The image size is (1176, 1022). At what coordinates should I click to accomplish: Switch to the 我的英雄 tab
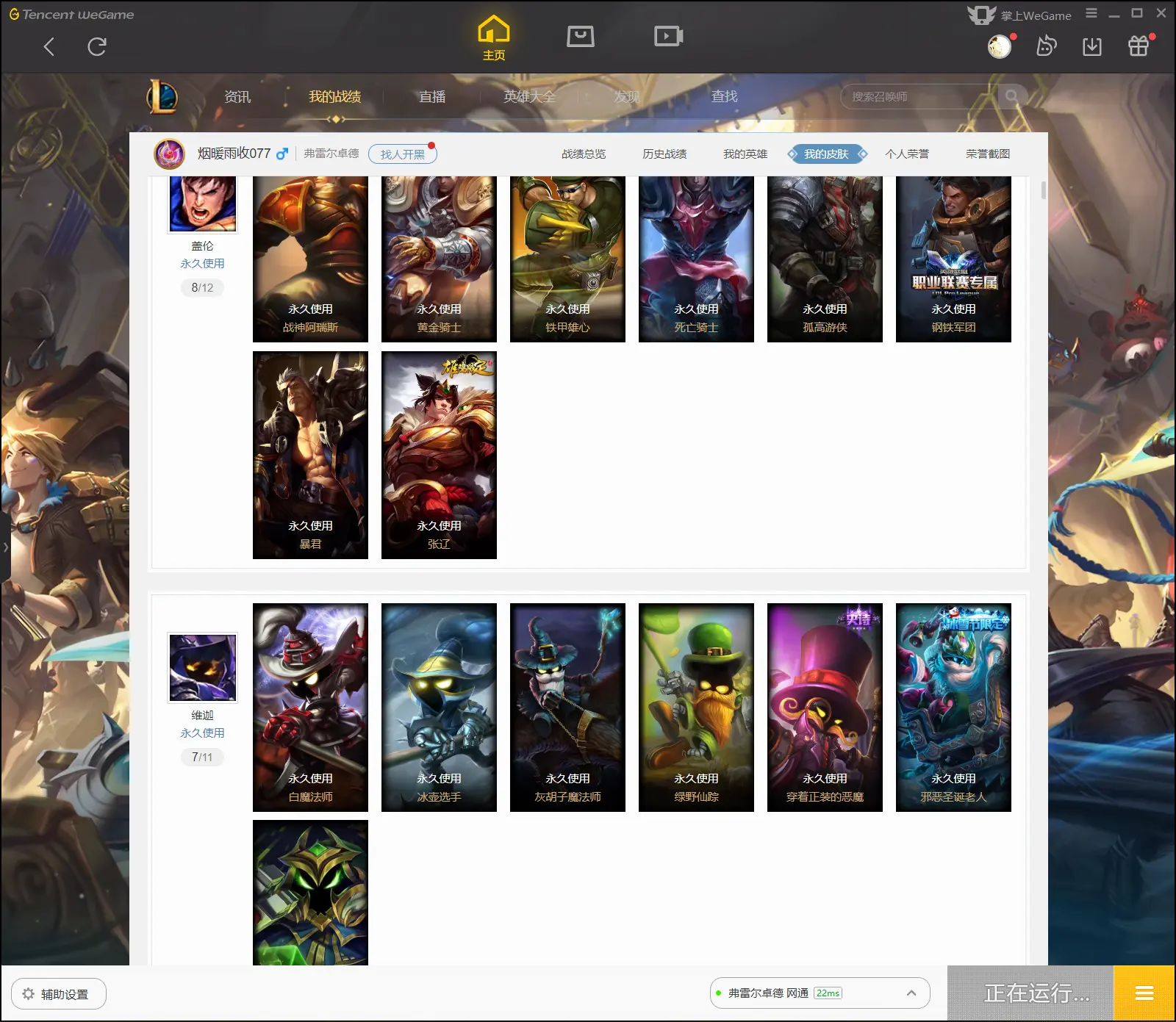point(745,154)
